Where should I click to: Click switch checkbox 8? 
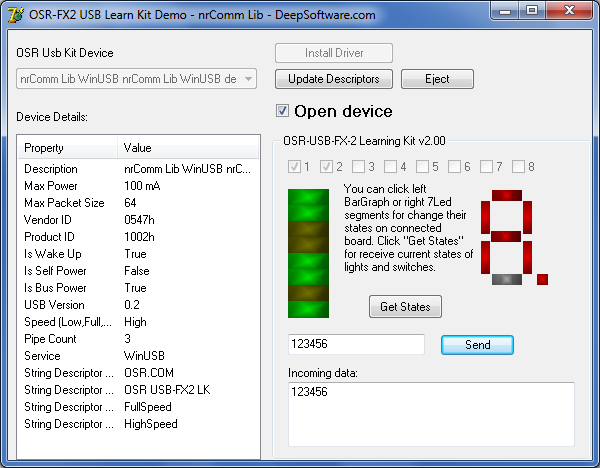pos(518,166)
